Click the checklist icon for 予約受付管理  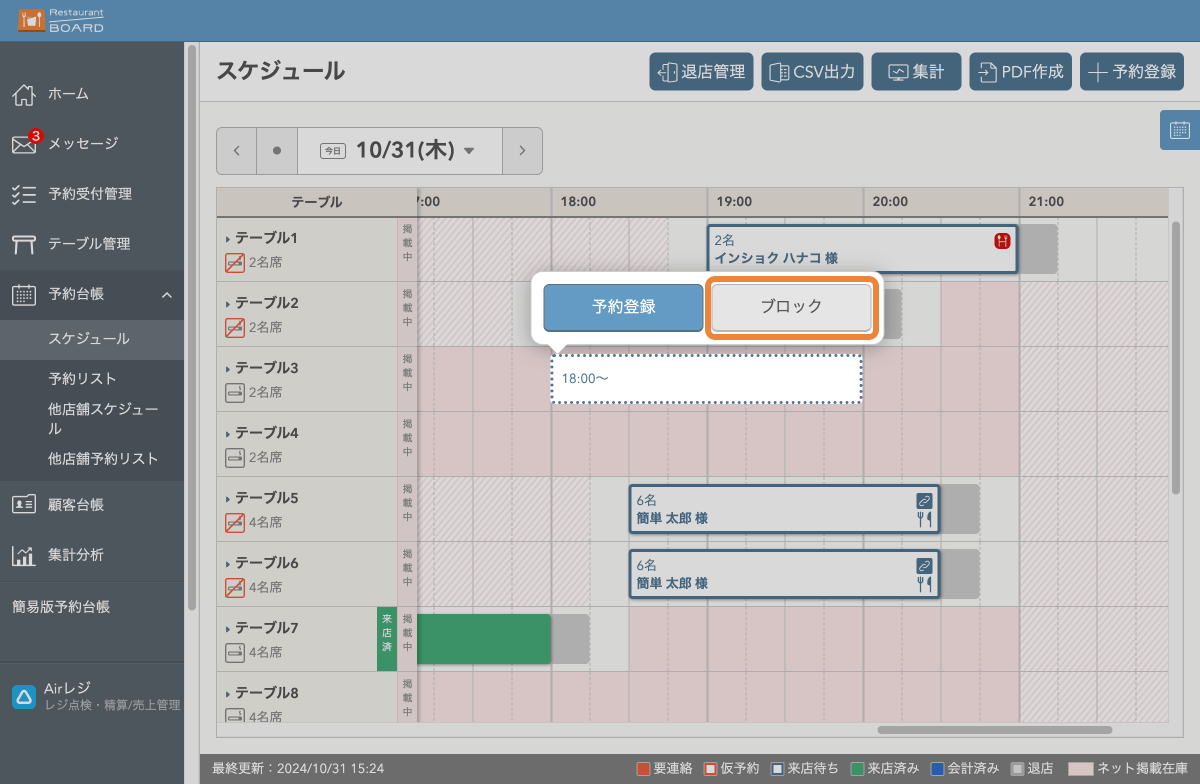pyautogui.click(x=24, y=194)
